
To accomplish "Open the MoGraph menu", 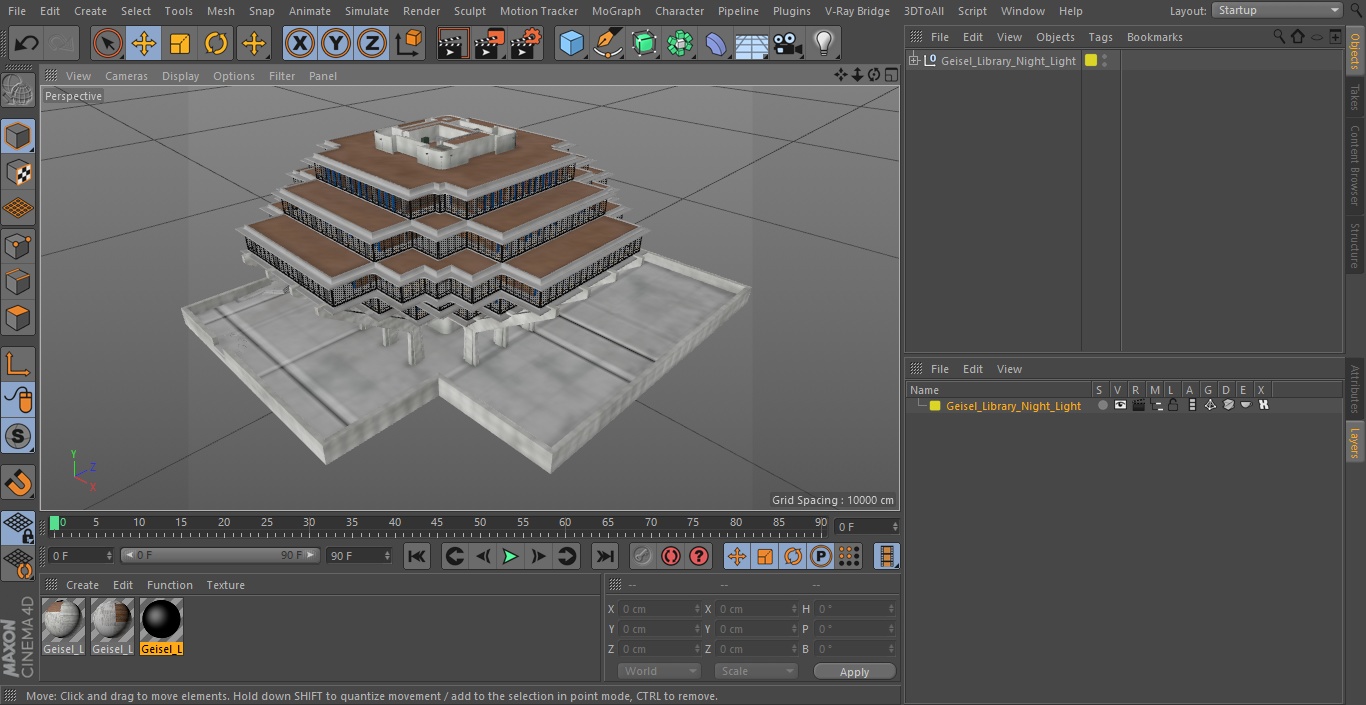I will point(616,11).
